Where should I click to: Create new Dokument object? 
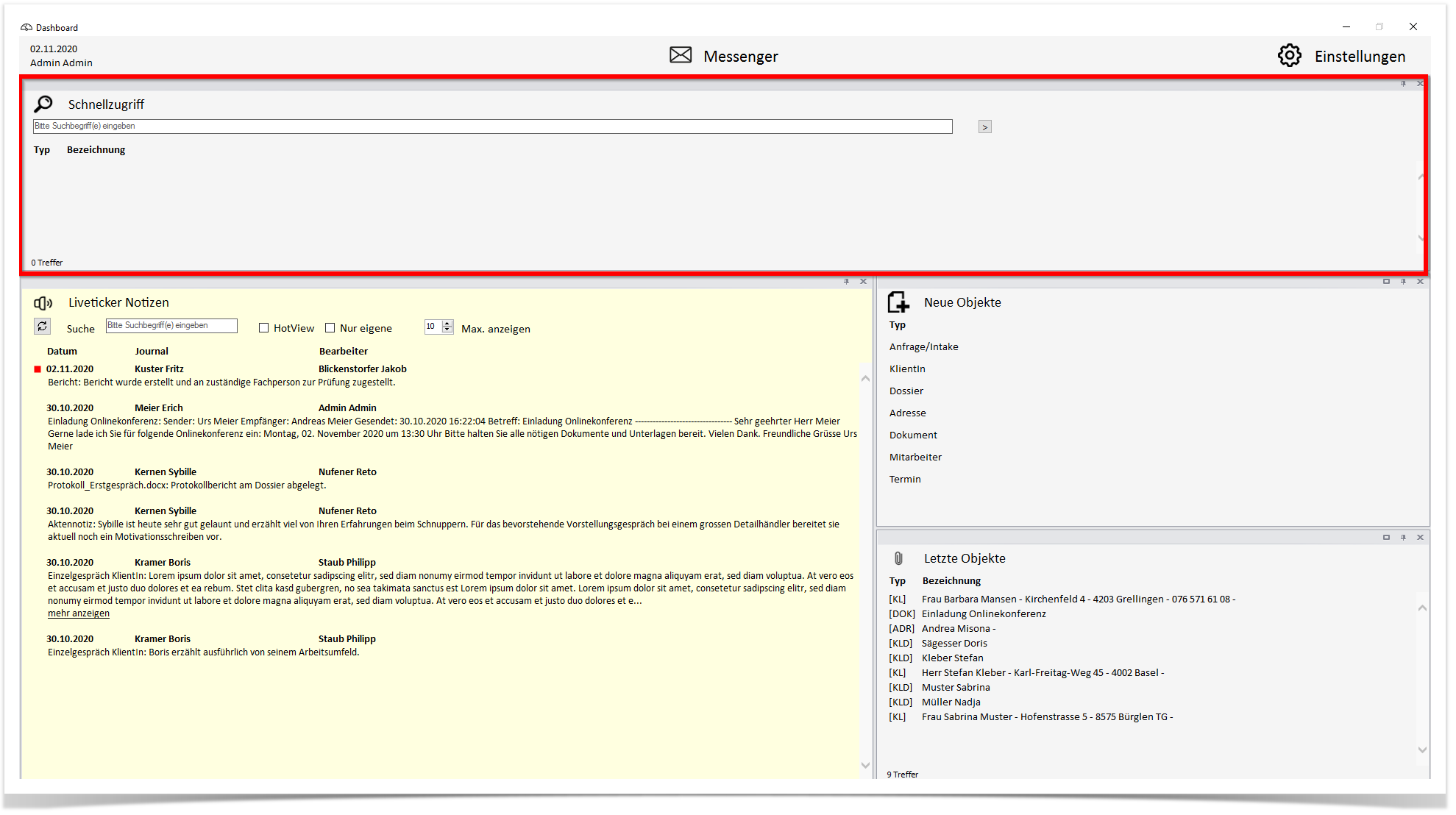point(913,435)
